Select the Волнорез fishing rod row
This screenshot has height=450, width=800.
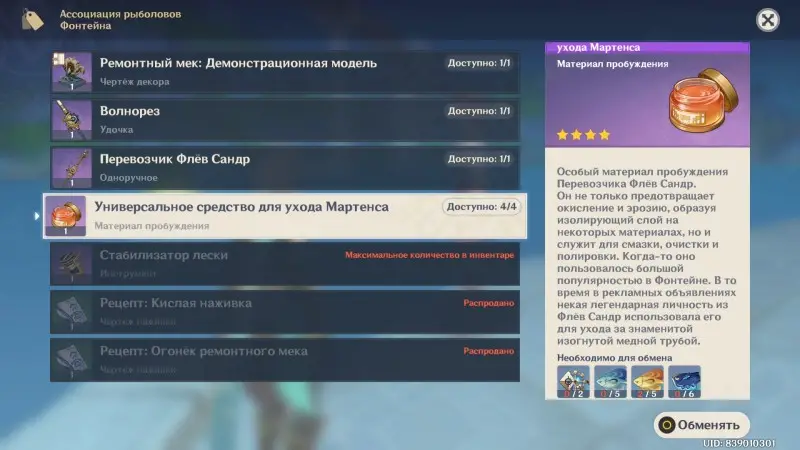285,120
